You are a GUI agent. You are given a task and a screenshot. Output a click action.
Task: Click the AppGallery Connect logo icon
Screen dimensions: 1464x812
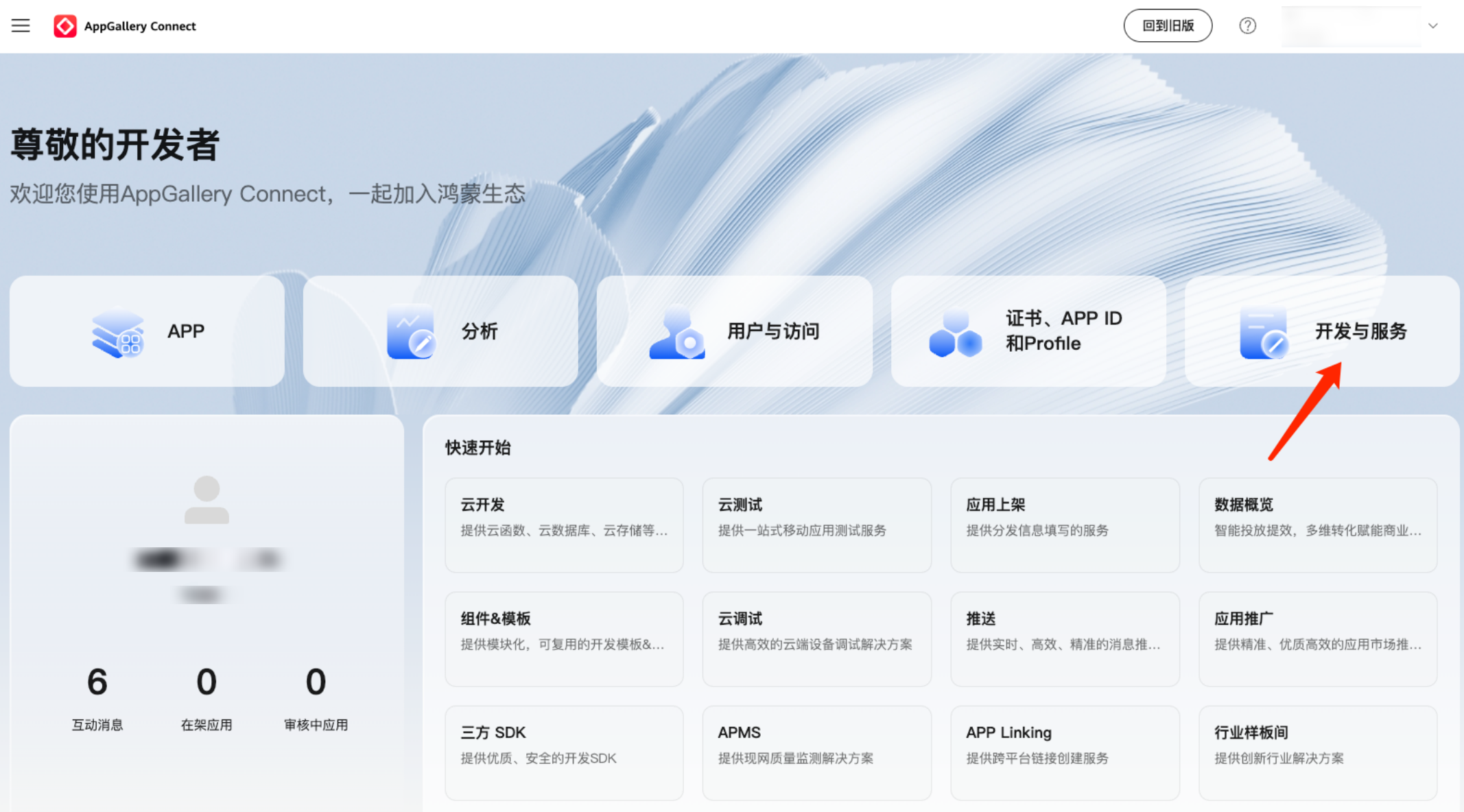click(x=65, y=26)
